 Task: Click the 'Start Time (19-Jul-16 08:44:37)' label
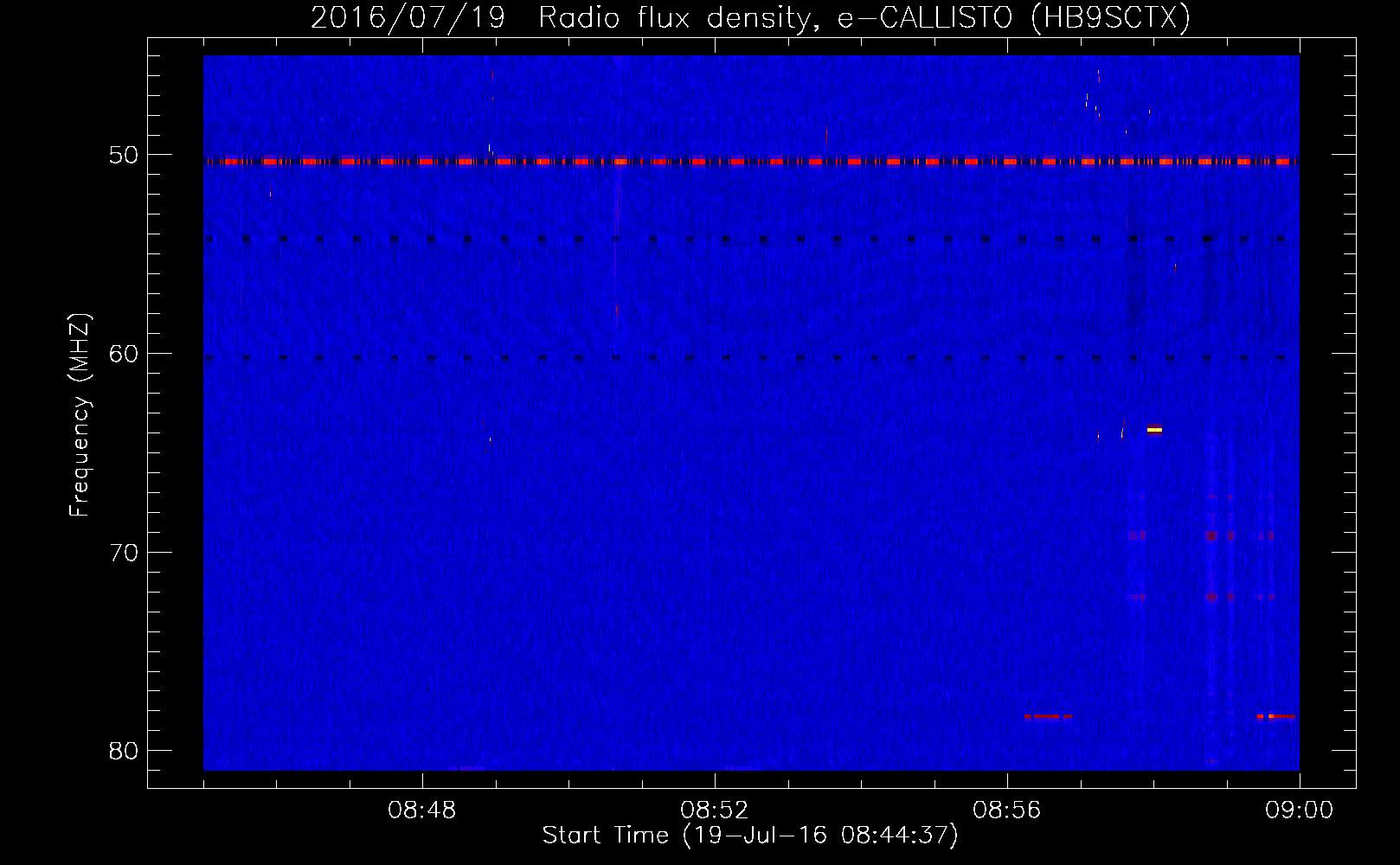pos(750,836)
